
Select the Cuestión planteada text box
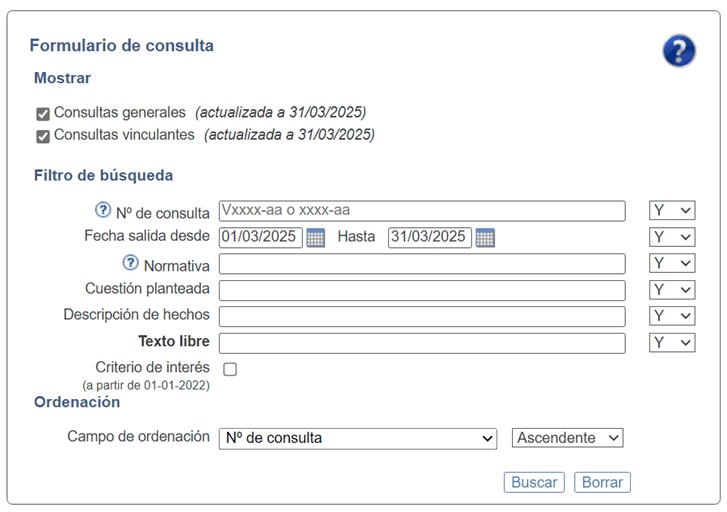tap(421, 290)
